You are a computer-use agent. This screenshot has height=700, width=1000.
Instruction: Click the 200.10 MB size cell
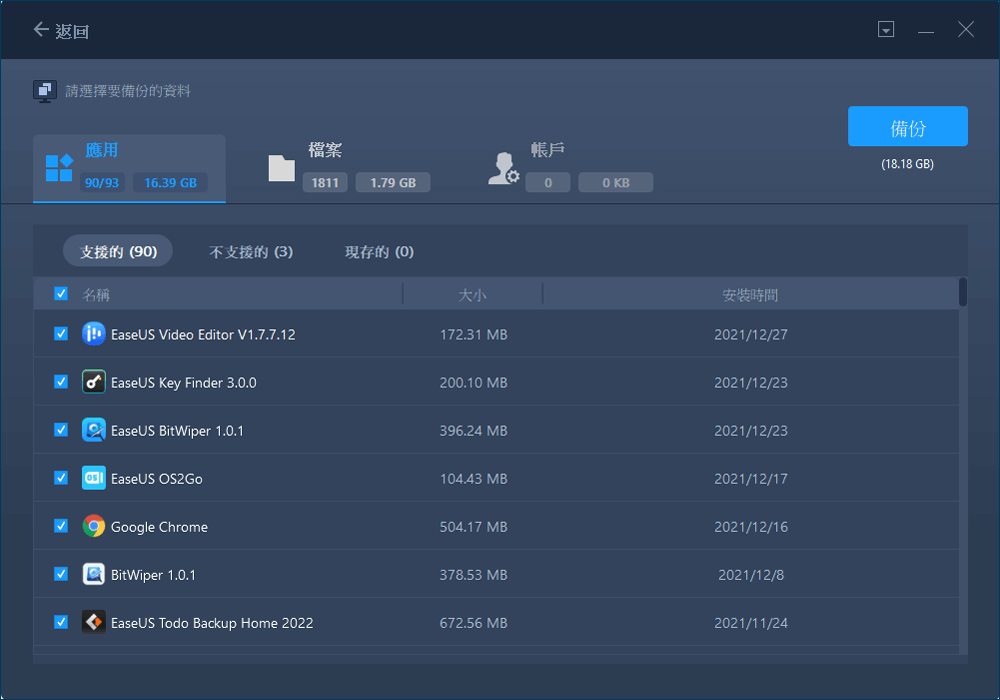click(473, 383)
